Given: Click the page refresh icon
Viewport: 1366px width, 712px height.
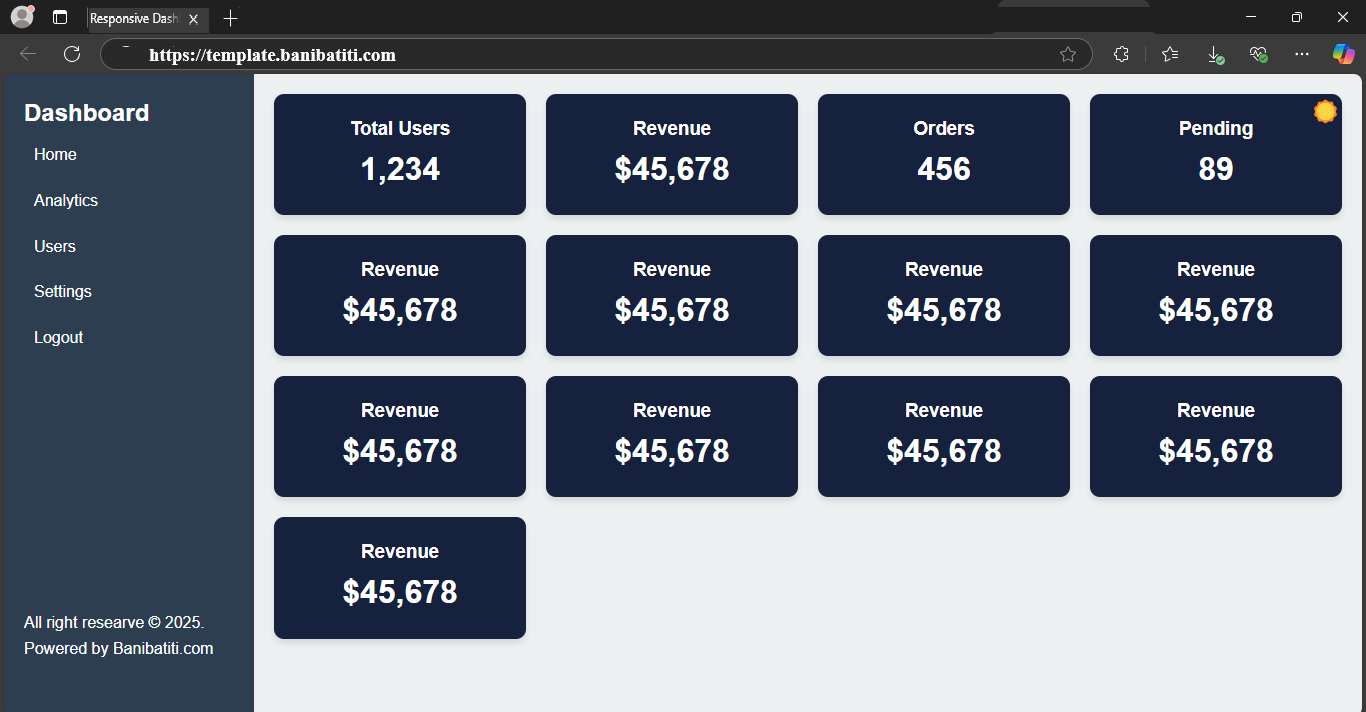Looking at the screenshot, I should [71, 54].
